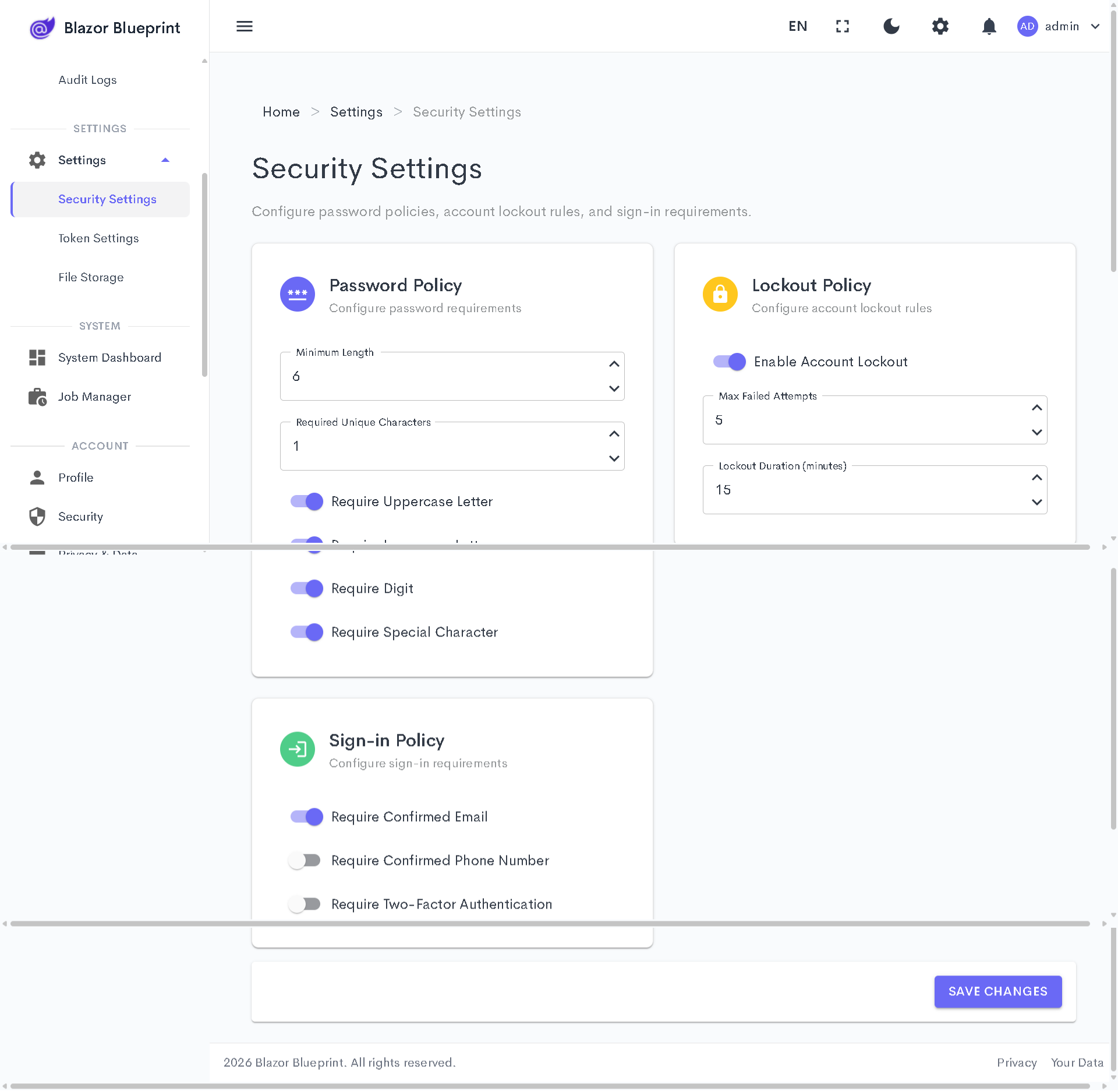Open the Blazor Blueprint logo home icon
This screenshot has height=1092, width=1118.
click(x=41, y=27)
